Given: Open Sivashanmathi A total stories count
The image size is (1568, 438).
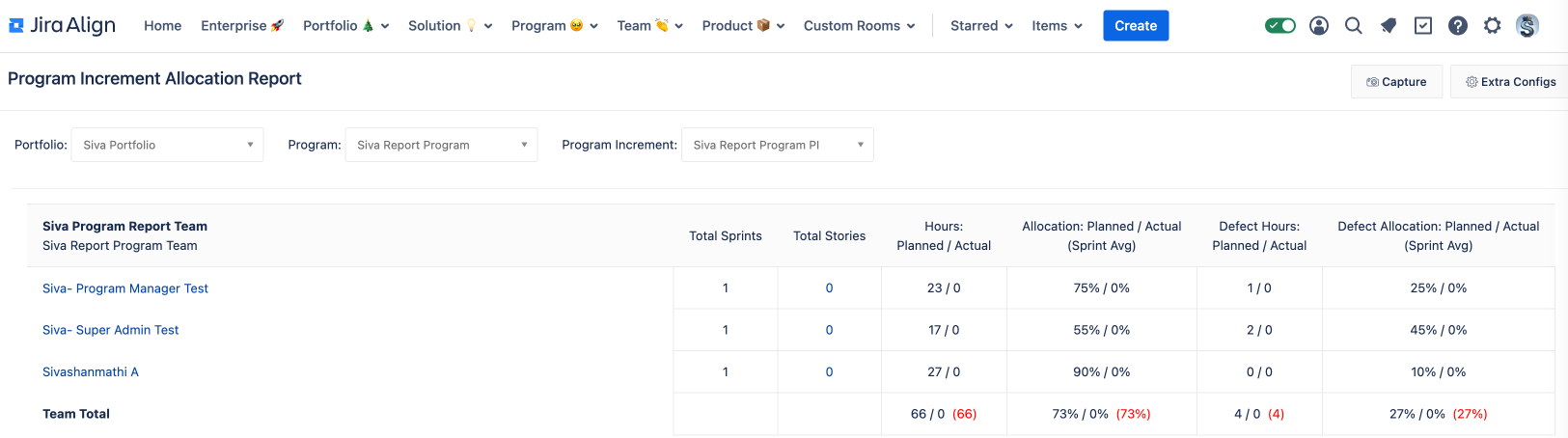Looking at the screenshot, I should coord(829,372).
